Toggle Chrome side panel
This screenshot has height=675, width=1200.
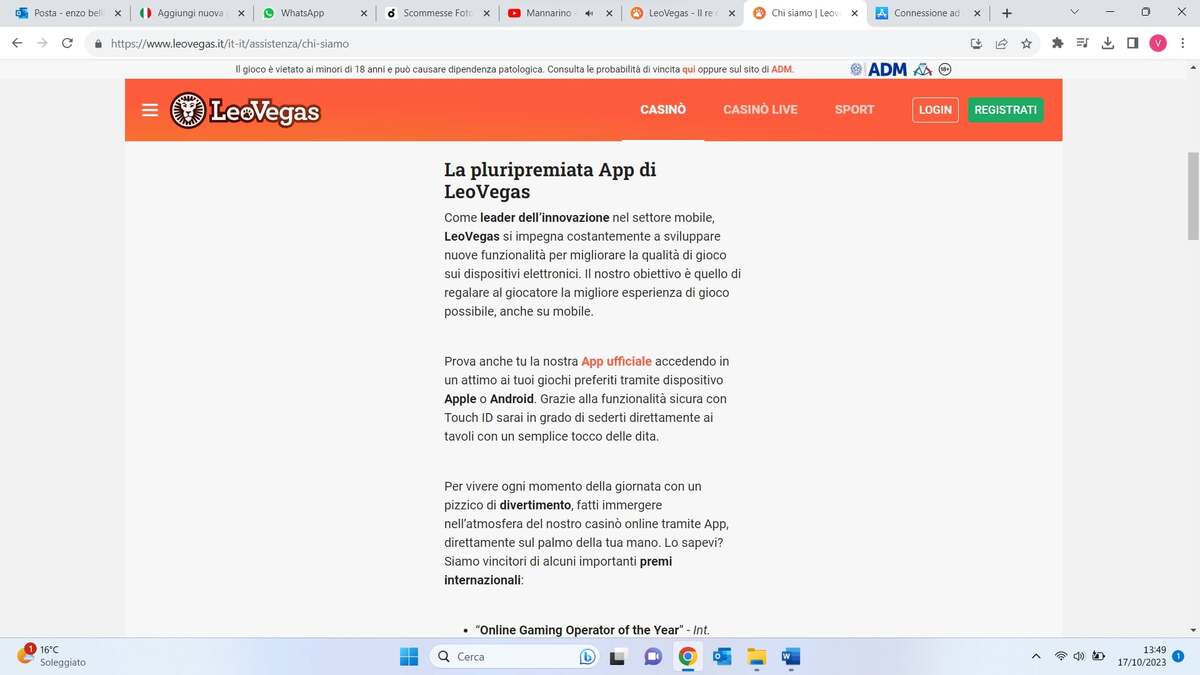[1133, 43]
